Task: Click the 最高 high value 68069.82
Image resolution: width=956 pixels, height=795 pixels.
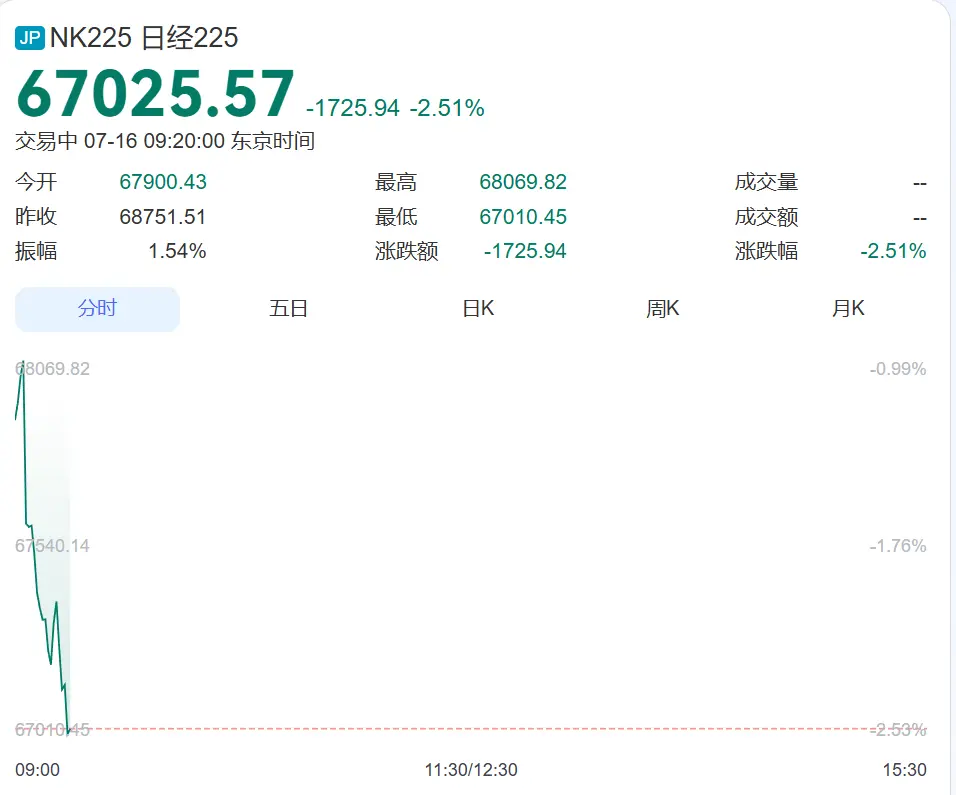Action: coord(523,182)
